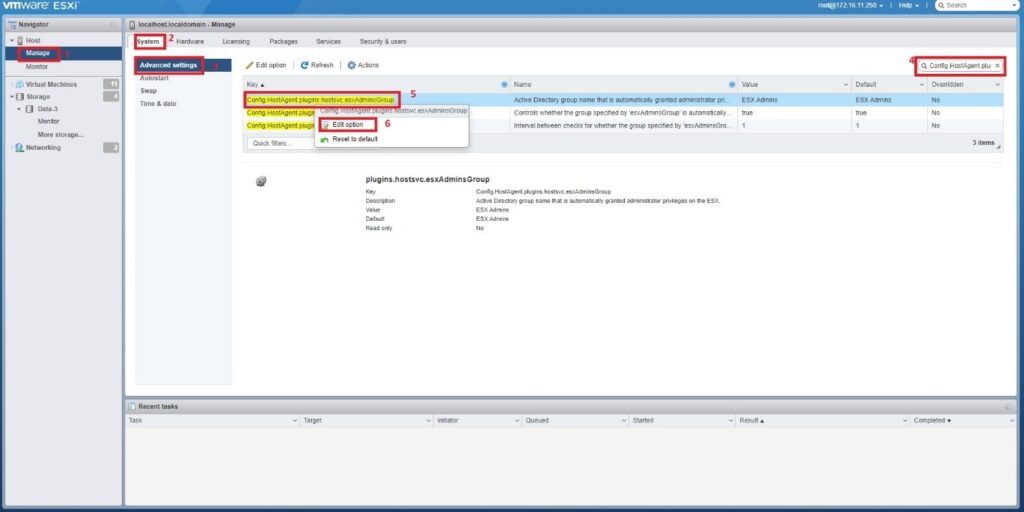Select Monitor under Data-3

(x=48, y=121)
